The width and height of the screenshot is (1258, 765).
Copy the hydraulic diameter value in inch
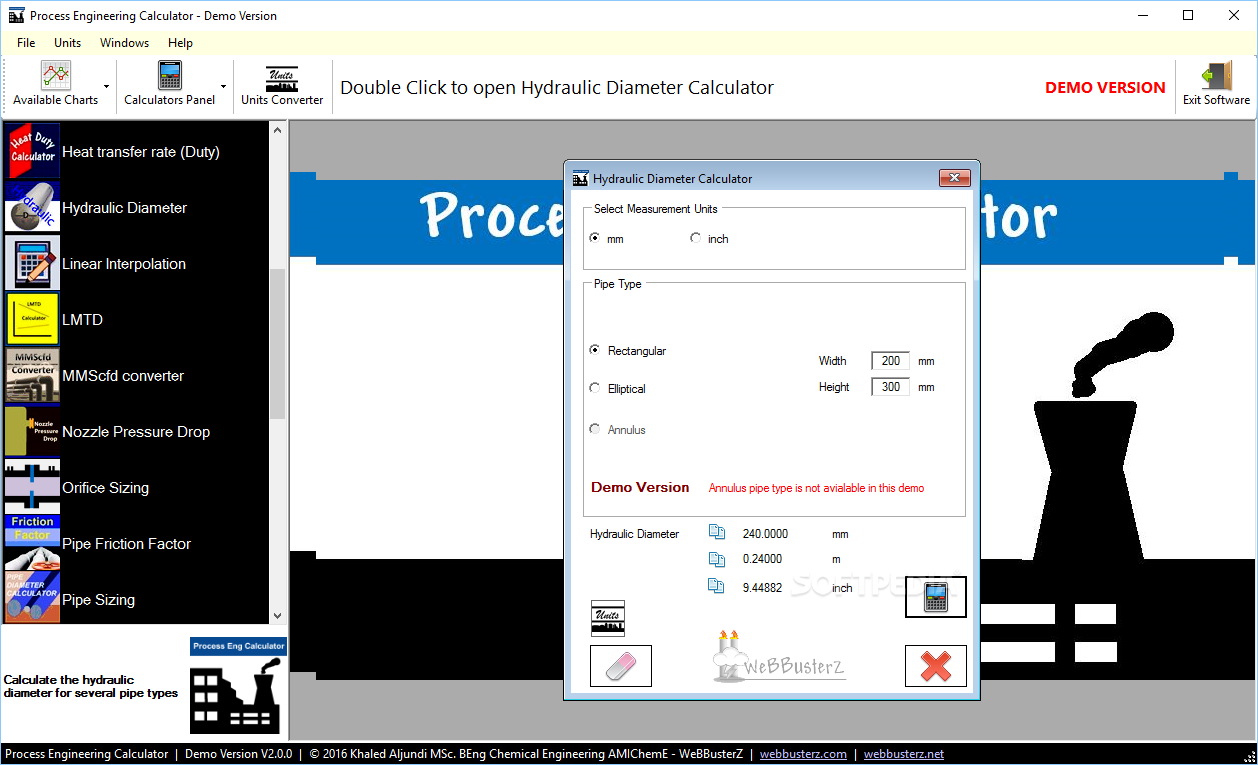tap(716, 586)
